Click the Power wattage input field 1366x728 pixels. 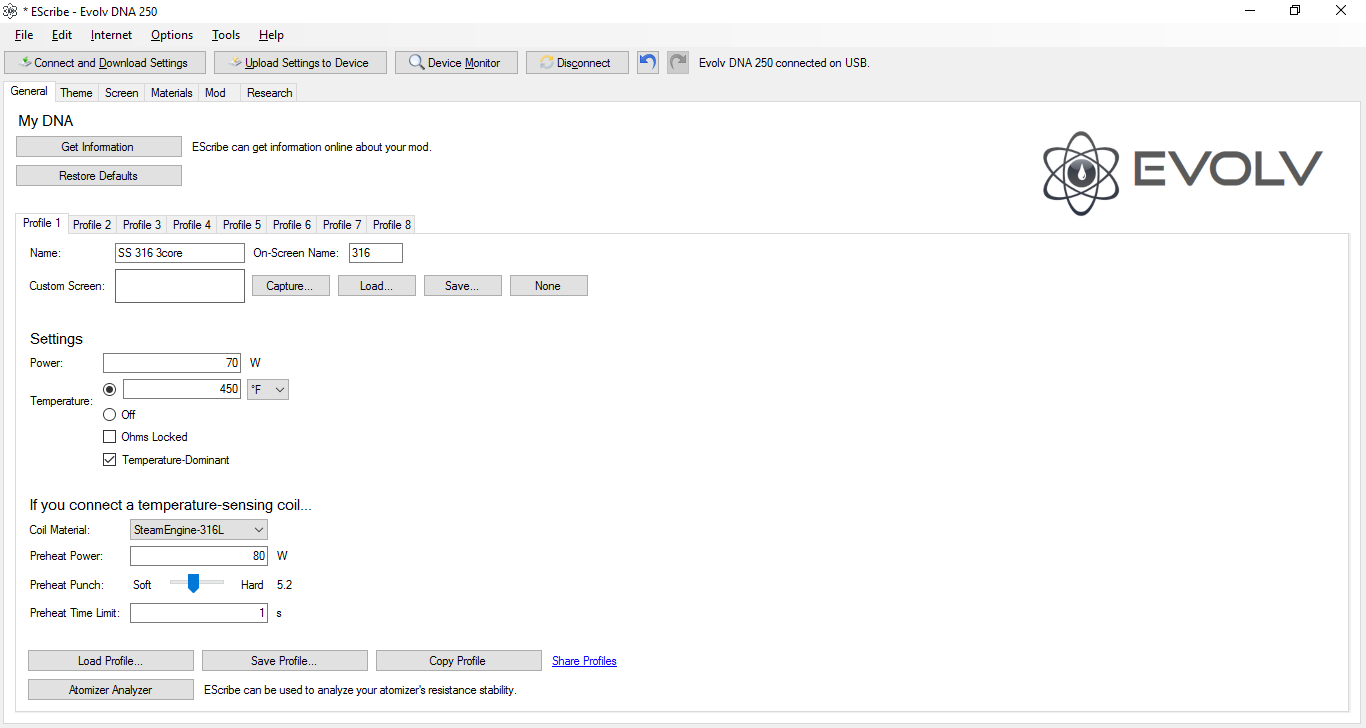pyautogui.click(x=172, y=363)
